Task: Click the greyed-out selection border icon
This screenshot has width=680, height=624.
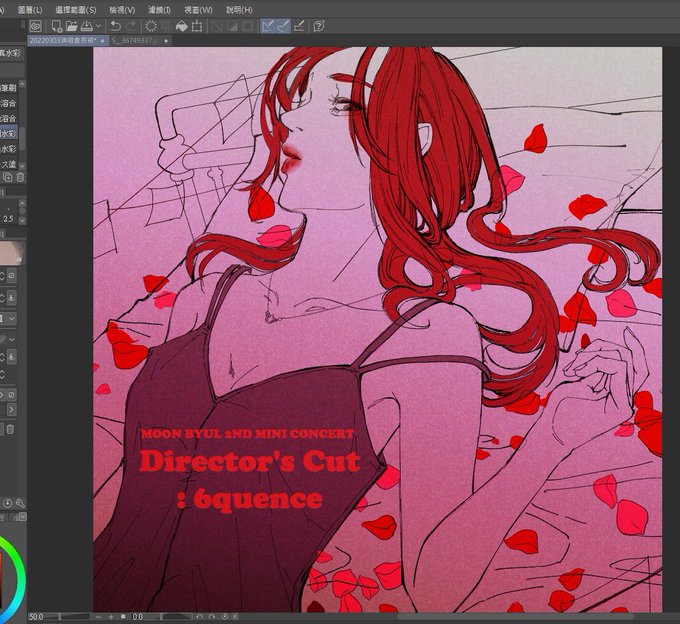Action: [248, 26]
